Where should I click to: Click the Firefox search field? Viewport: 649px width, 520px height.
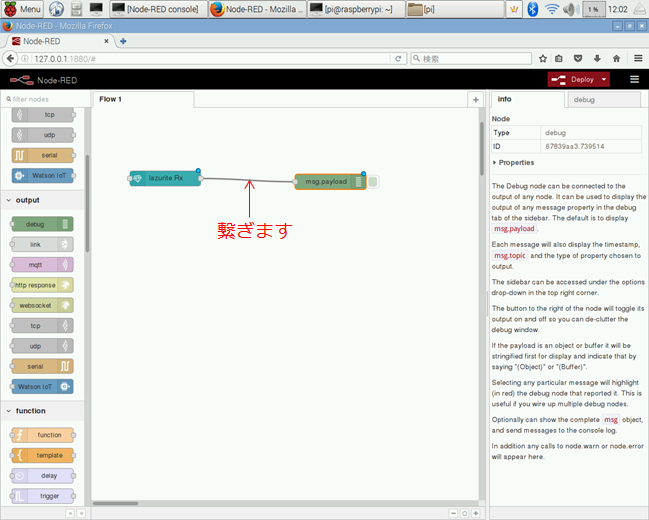(471, 59)
